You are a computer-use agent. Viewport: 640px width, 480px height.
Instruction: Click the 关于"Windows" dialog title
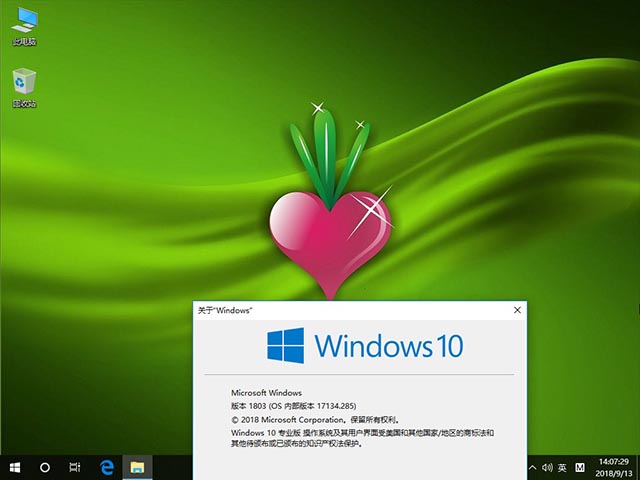coord(224,311)
